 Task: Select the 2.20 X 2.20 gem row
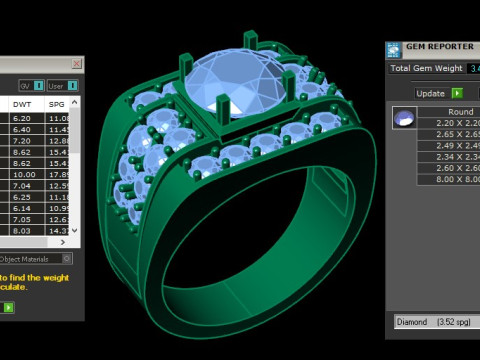(449, 123)
